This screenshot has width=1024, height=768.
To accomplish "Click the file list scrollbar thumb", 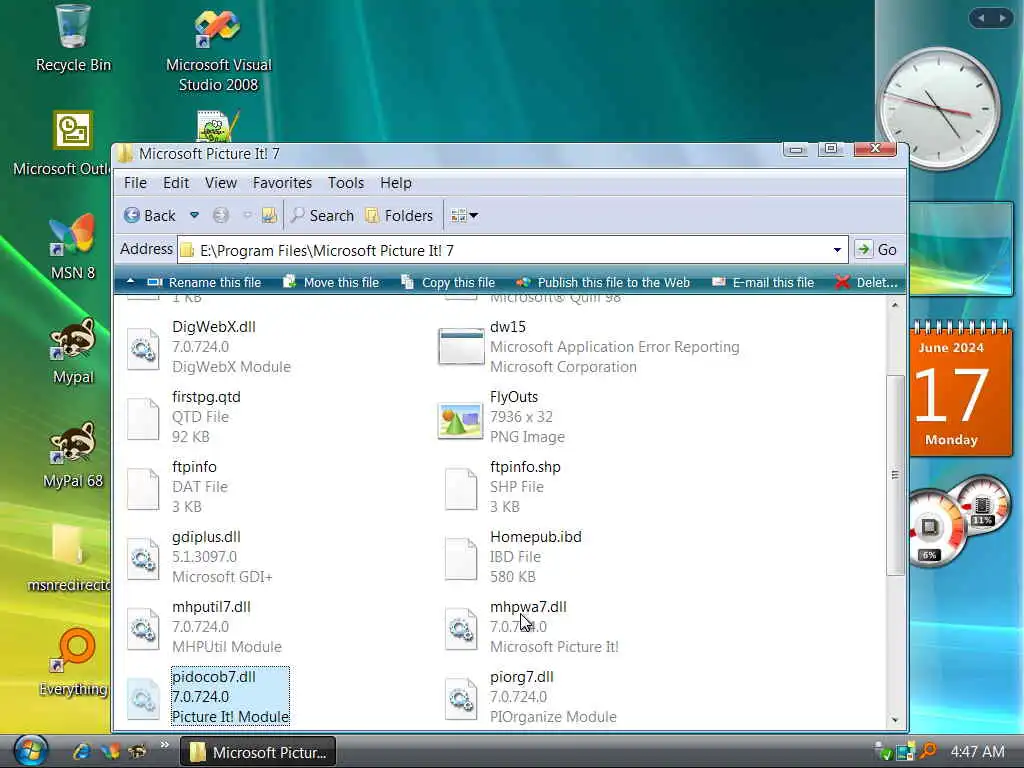I will coord(895,475).
